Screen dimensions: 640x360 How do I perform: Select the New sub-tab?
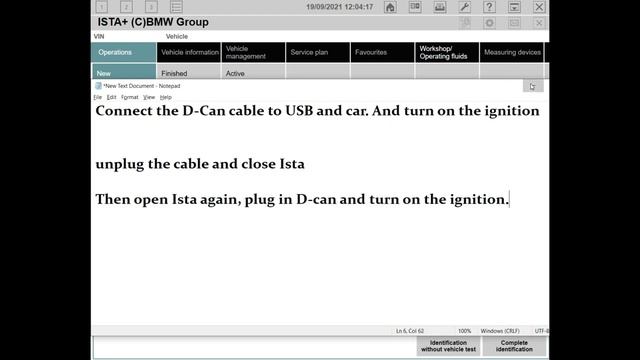click(x=124, y=72)
